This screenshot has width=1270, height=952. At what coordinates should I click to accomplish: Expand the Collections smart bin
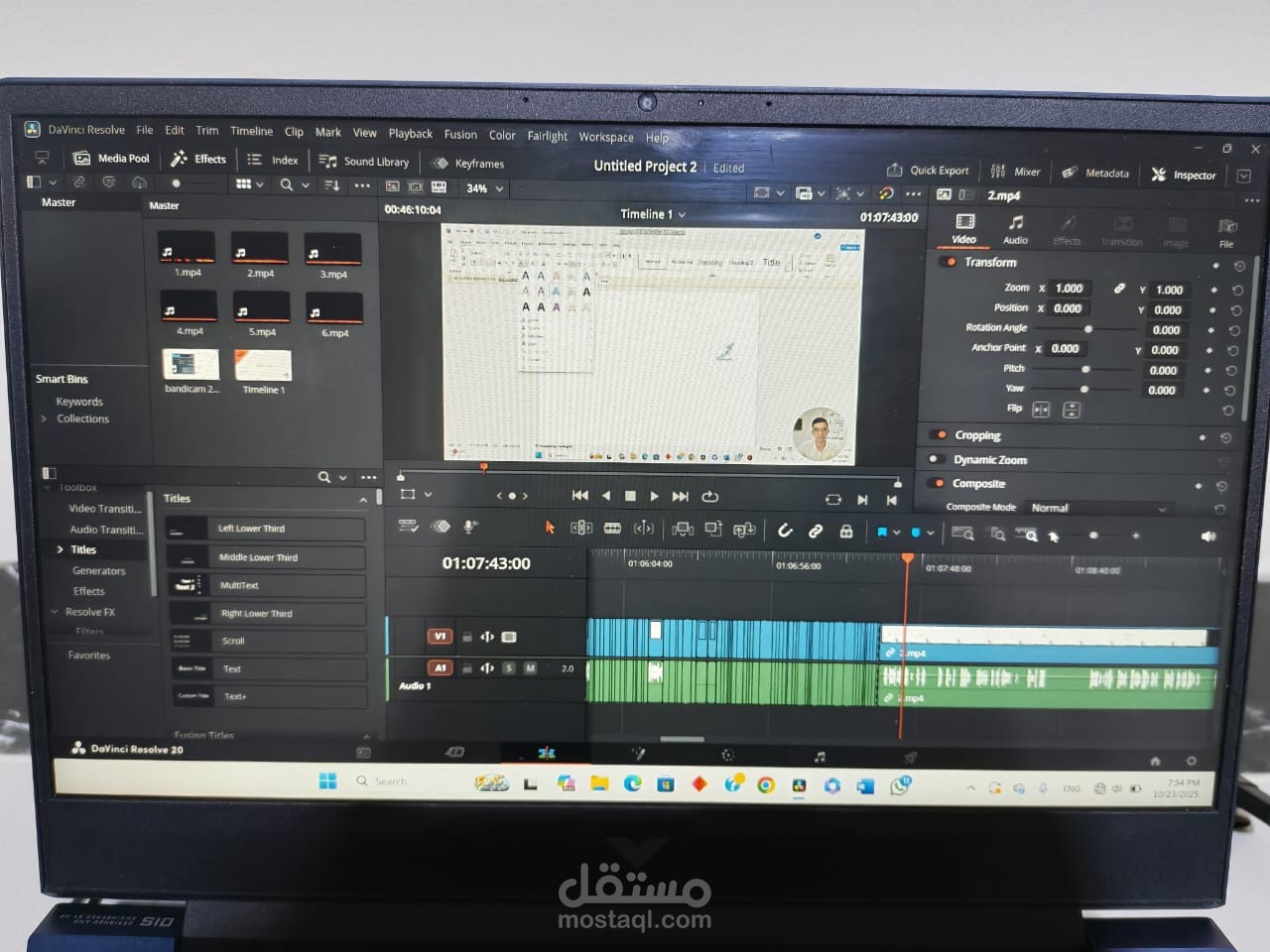coord(45,419)
